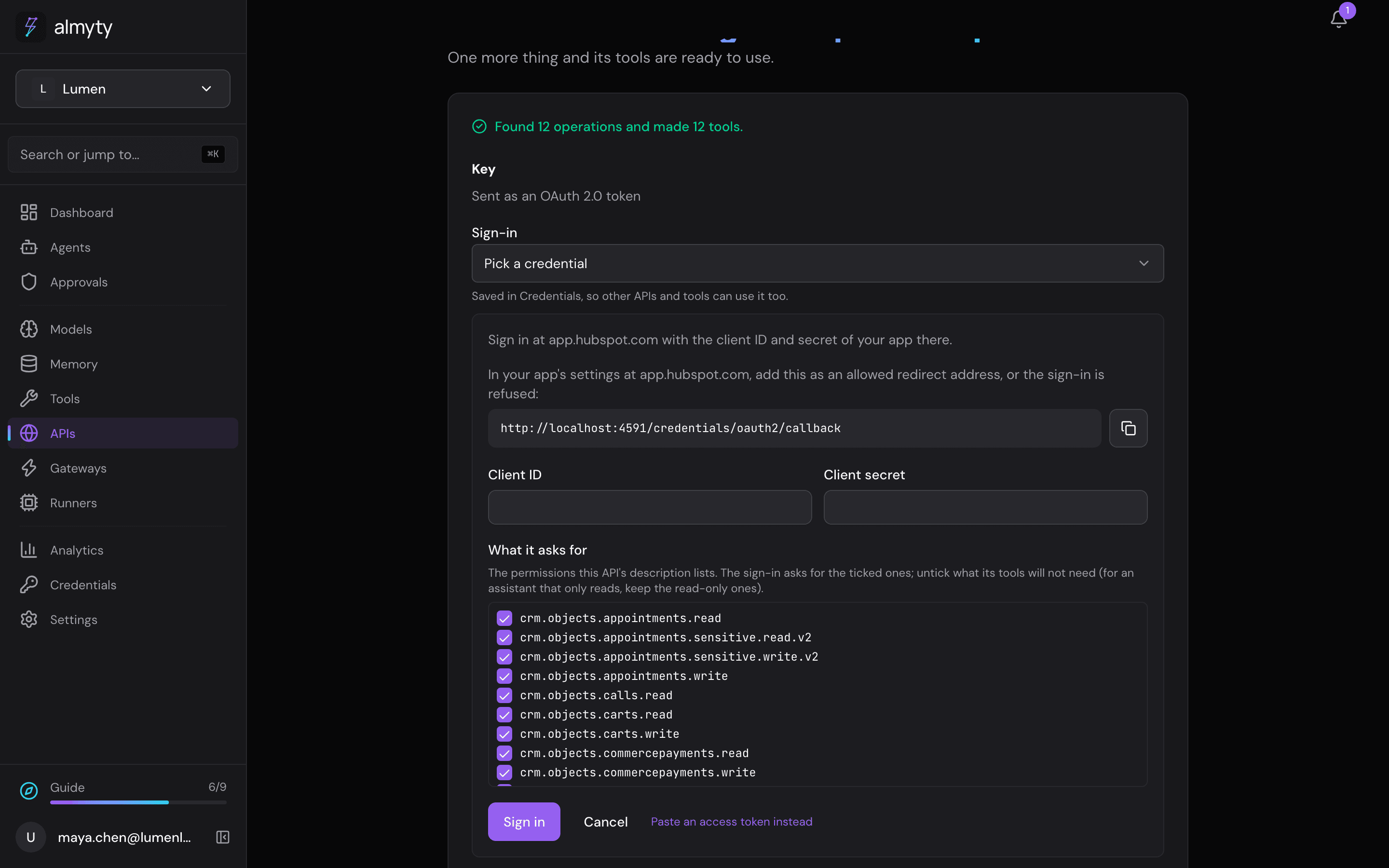Click the Dashboard grid icon
This screenshot has height=868, width=1389.
(29, 212)
